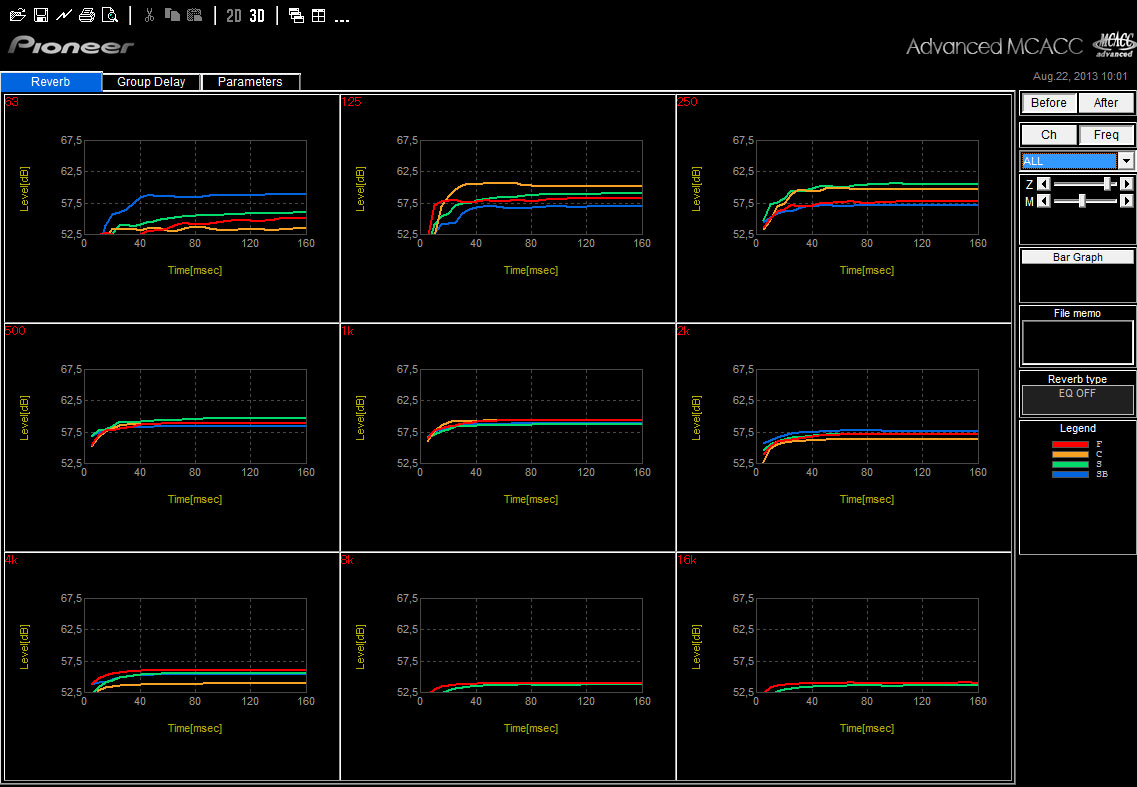Click the tile grid layout icon
Image resolution: width=1137 pixels, height=787 pixels.
318,15
